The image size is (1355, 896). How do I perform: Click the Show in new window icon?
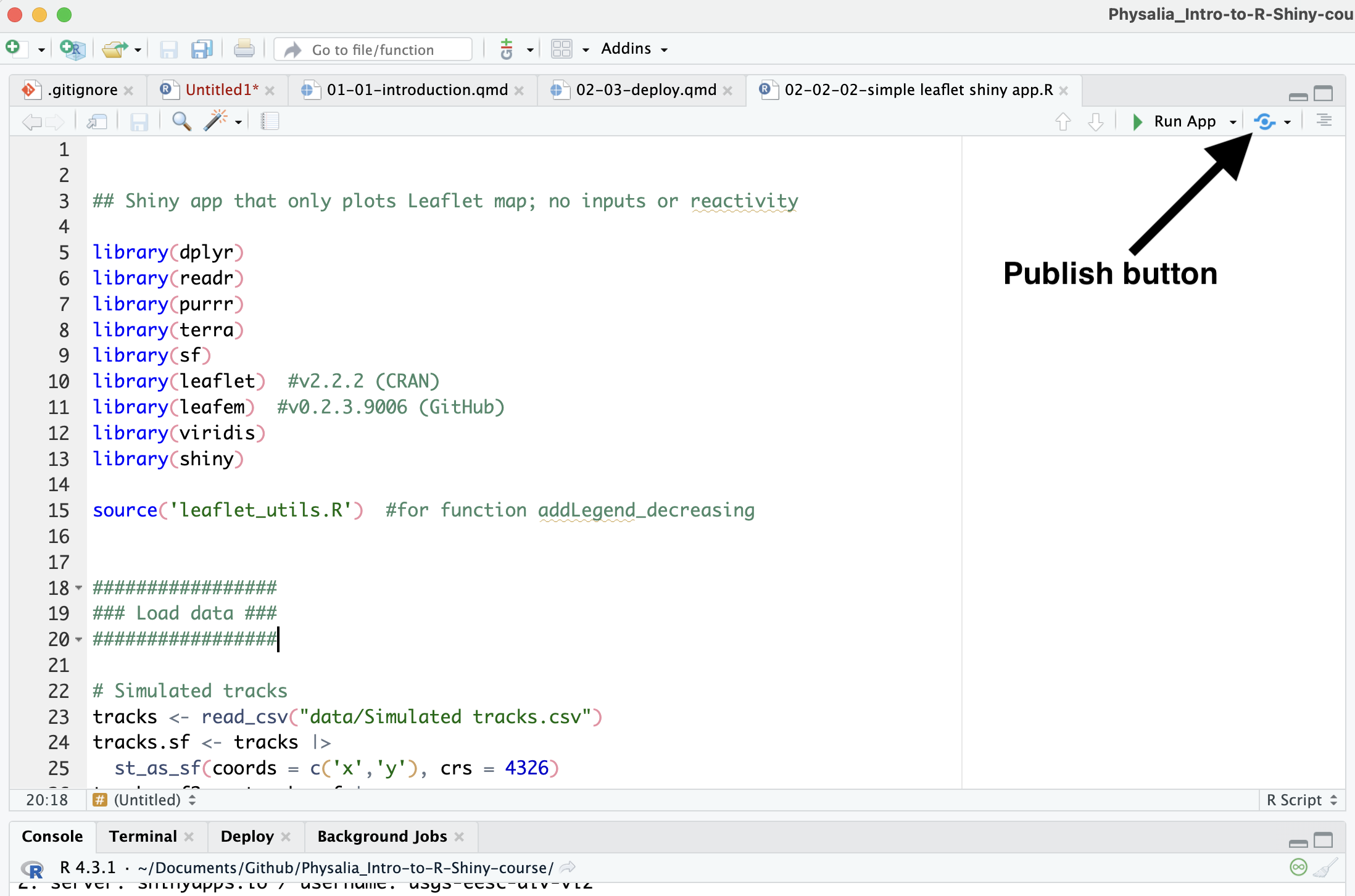[x=97, y=121]
